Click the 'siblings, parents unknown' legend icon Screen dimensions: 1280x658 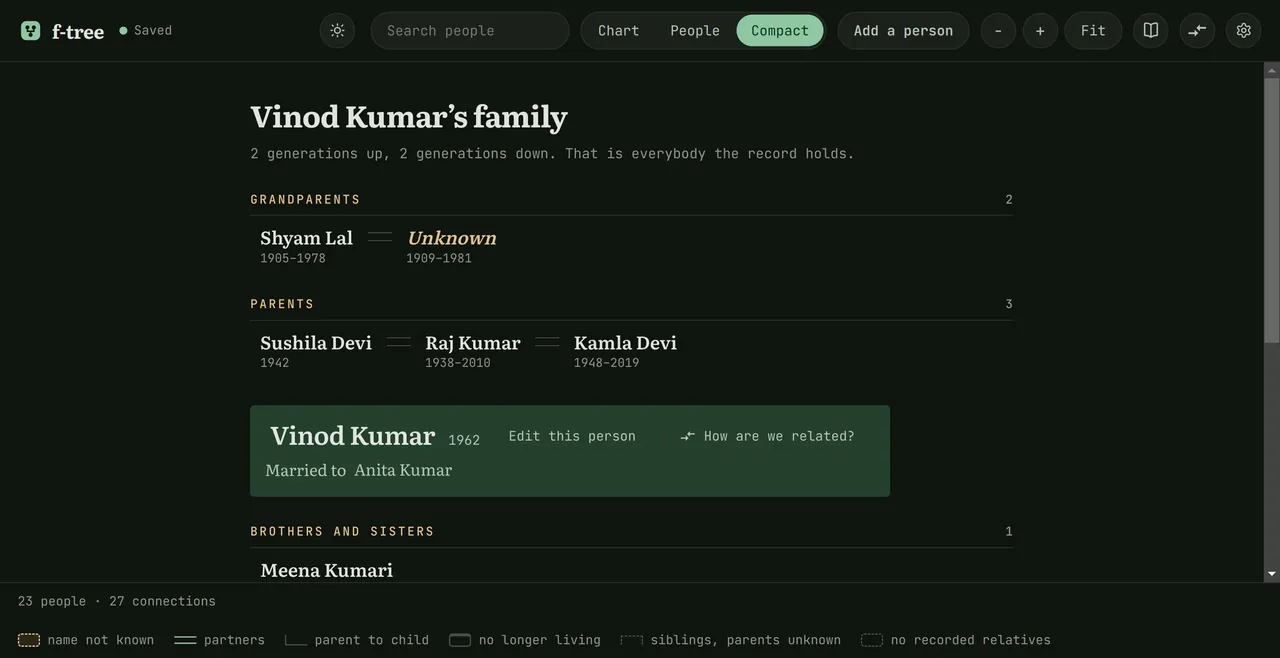coord(632,640)
